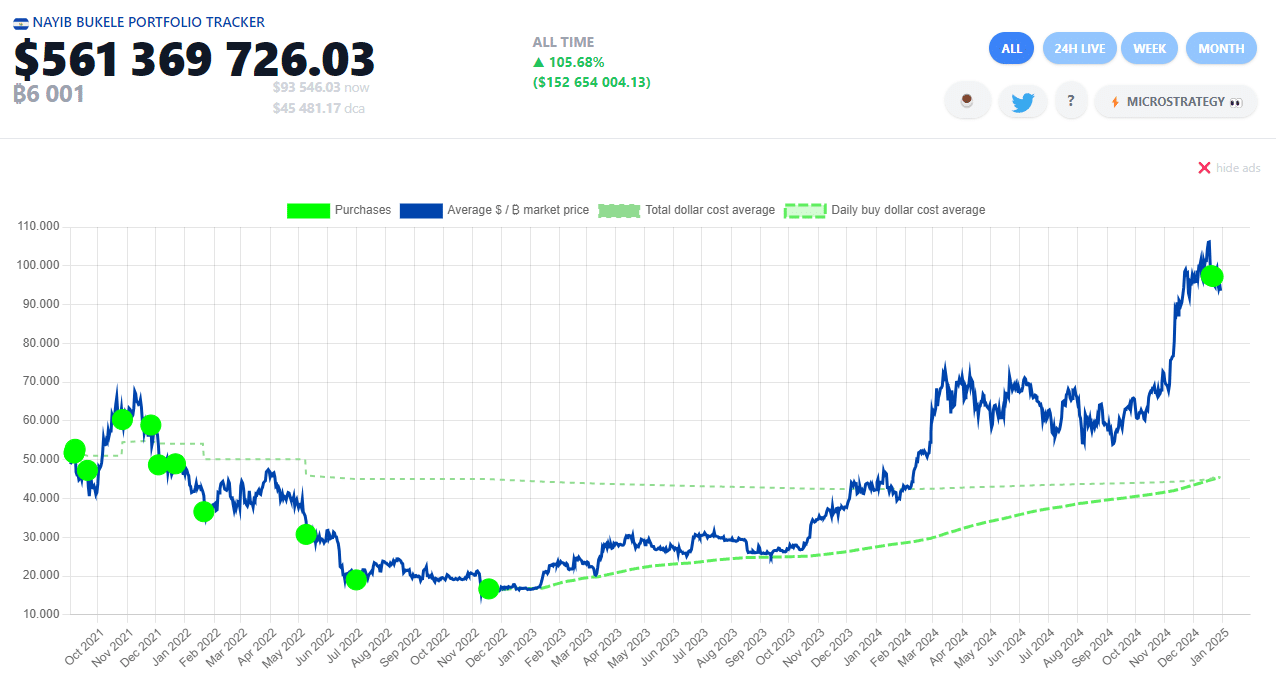Click the red X hide ads icon
This screenshot has width=1276, height=676.
click(x=1204, y=168)
